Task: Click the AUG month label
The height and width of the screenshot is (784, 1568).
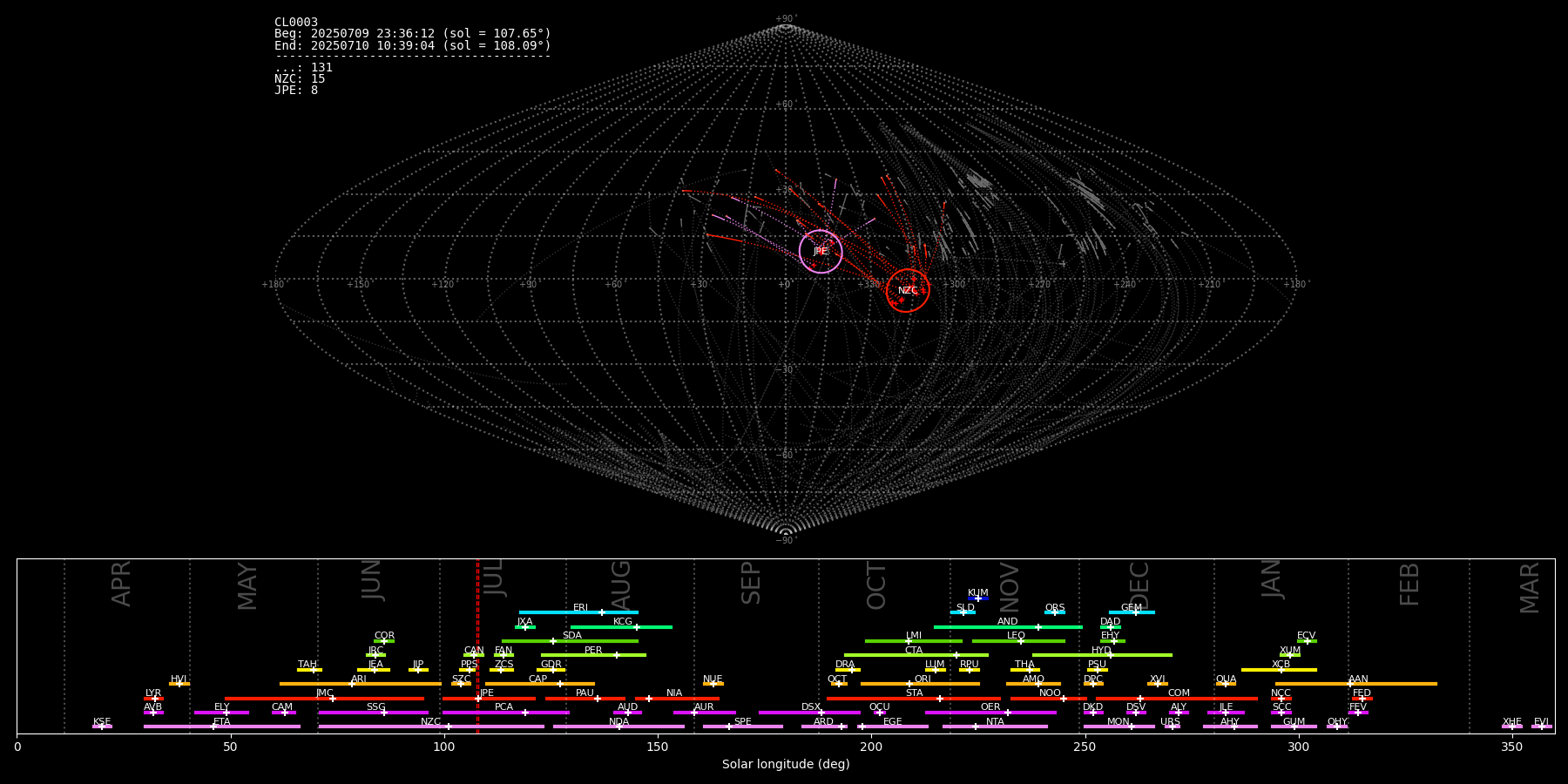Action: click(x=620, y=586)
